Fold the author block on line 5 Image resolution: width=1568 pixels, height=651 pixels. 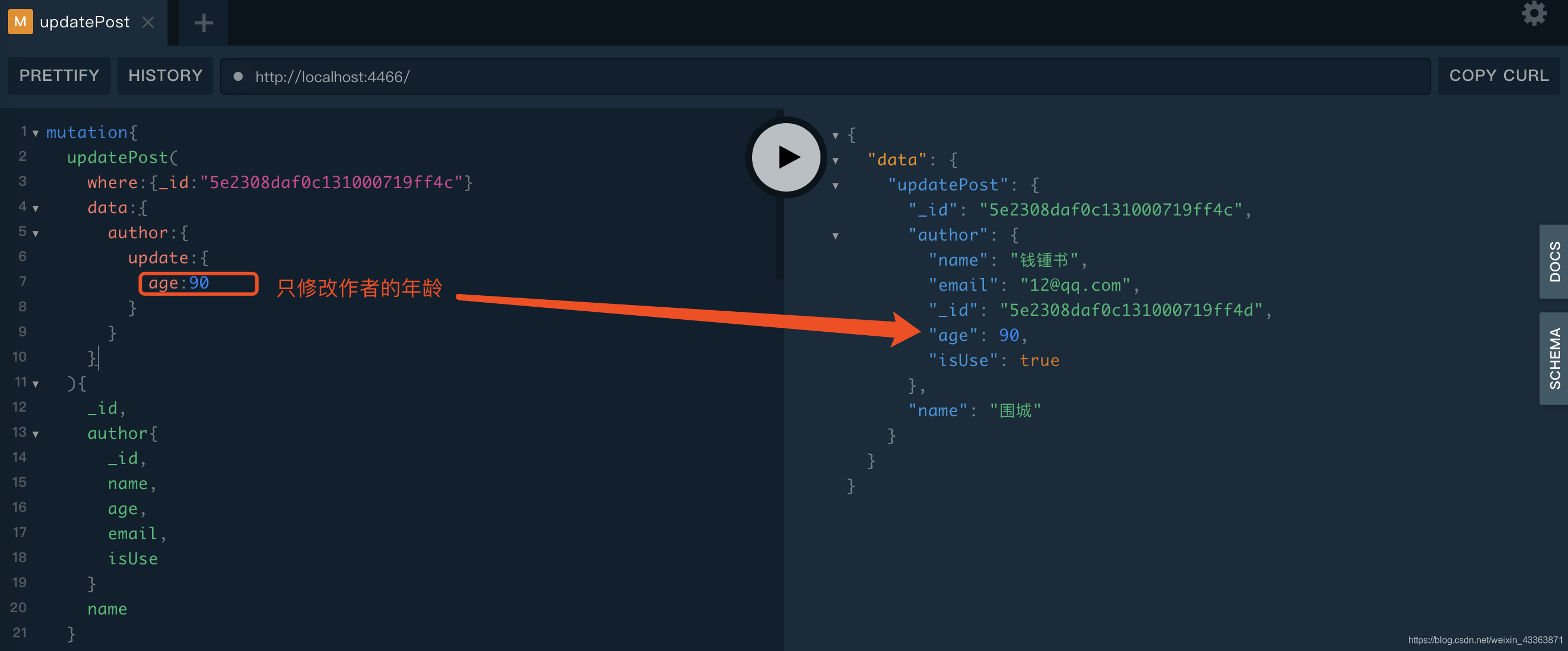tap(36, 234)
